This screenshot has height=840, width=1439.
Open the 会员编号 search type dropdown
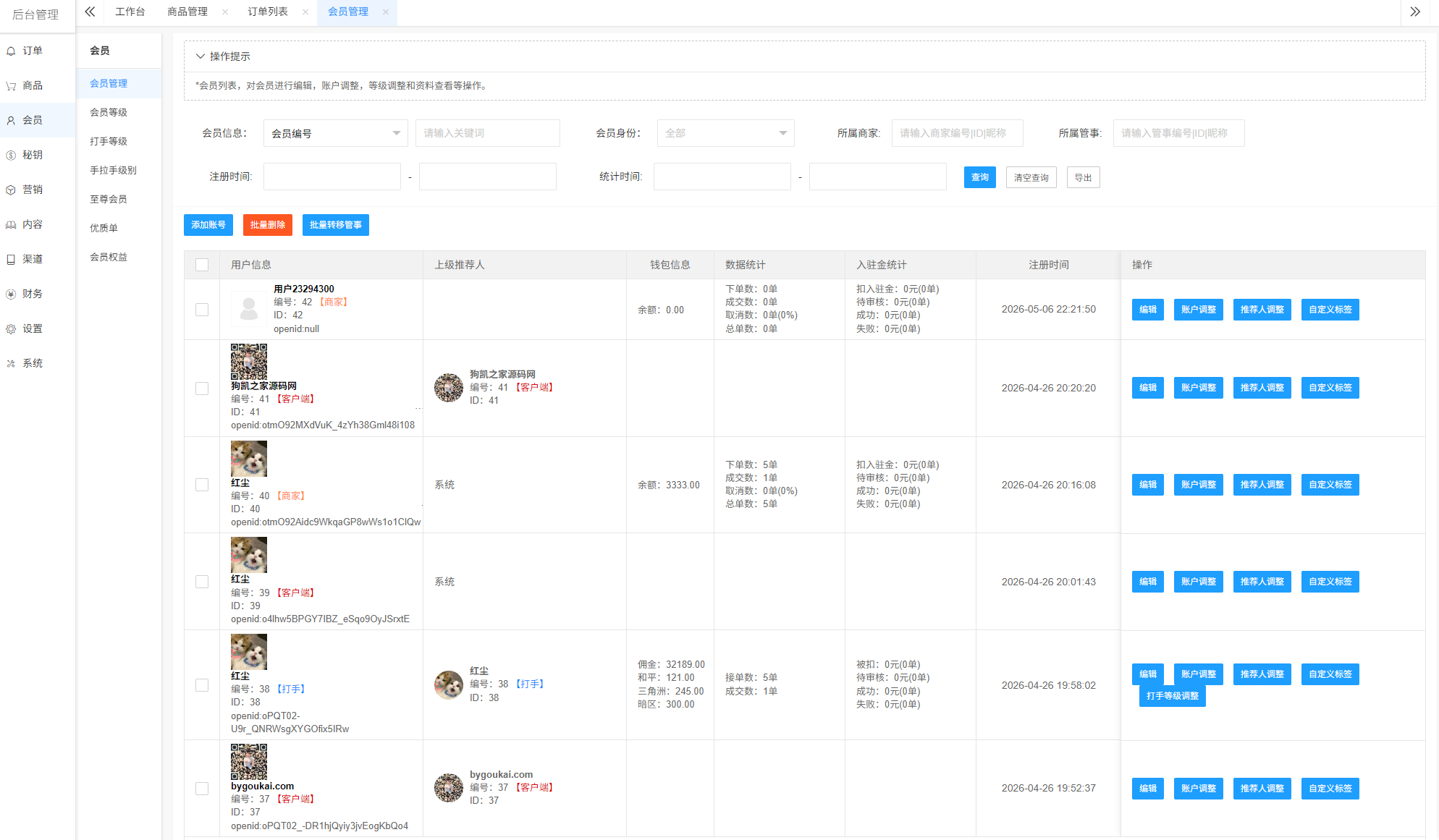tap(336, 133)
